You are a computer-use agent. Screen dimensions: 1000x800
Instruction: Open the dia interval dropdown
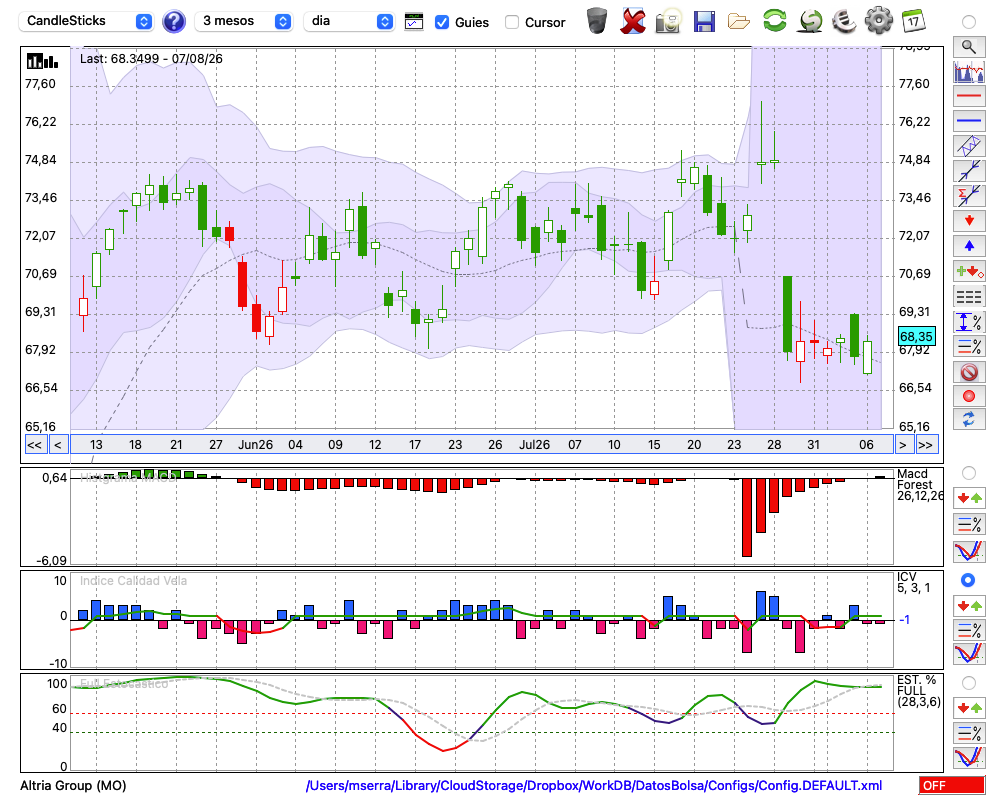(x=349, y=21)
